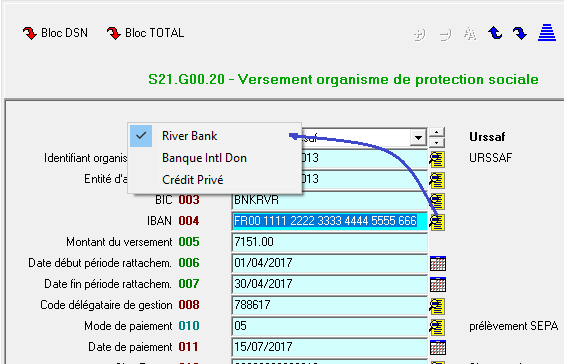This screenshot has height=364, width=564.
Task: Click Montant du versement field 7151.00
Action: tap(329, 242)
